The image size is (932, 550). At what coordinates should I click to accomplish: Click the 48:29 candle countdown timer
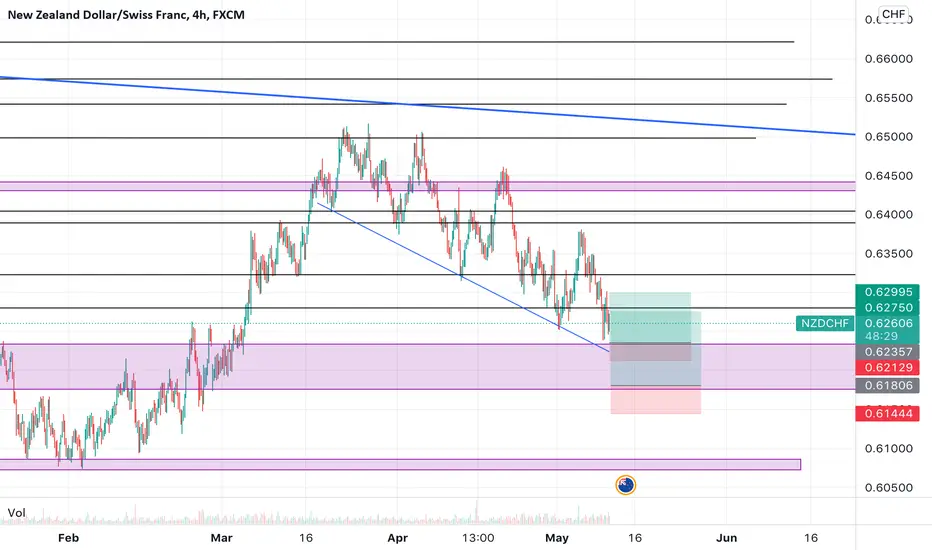(x=881, y=336)
